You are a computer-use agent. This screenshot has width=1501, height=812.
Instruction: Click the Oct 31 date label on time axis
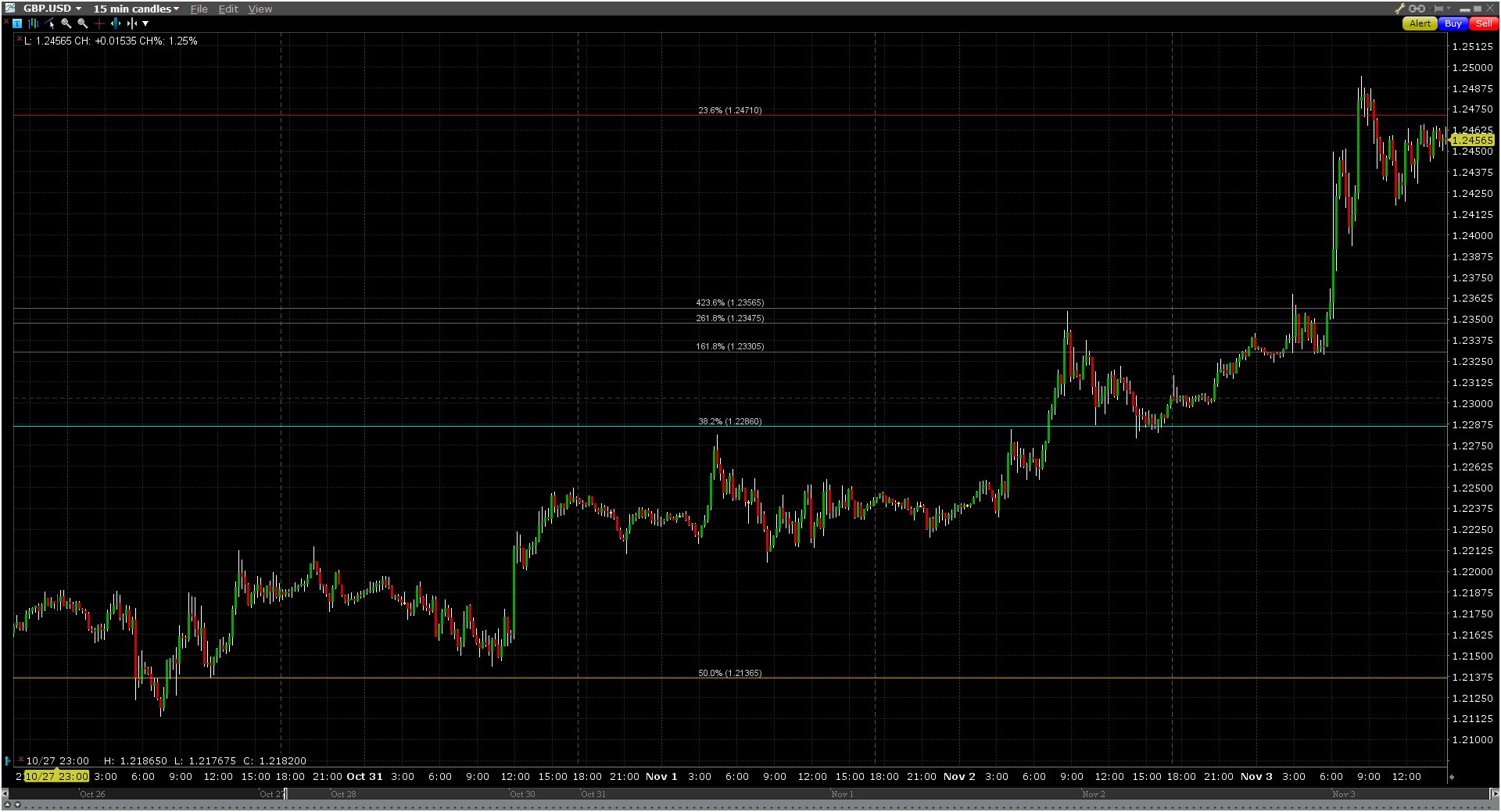(x=364, y=776)
